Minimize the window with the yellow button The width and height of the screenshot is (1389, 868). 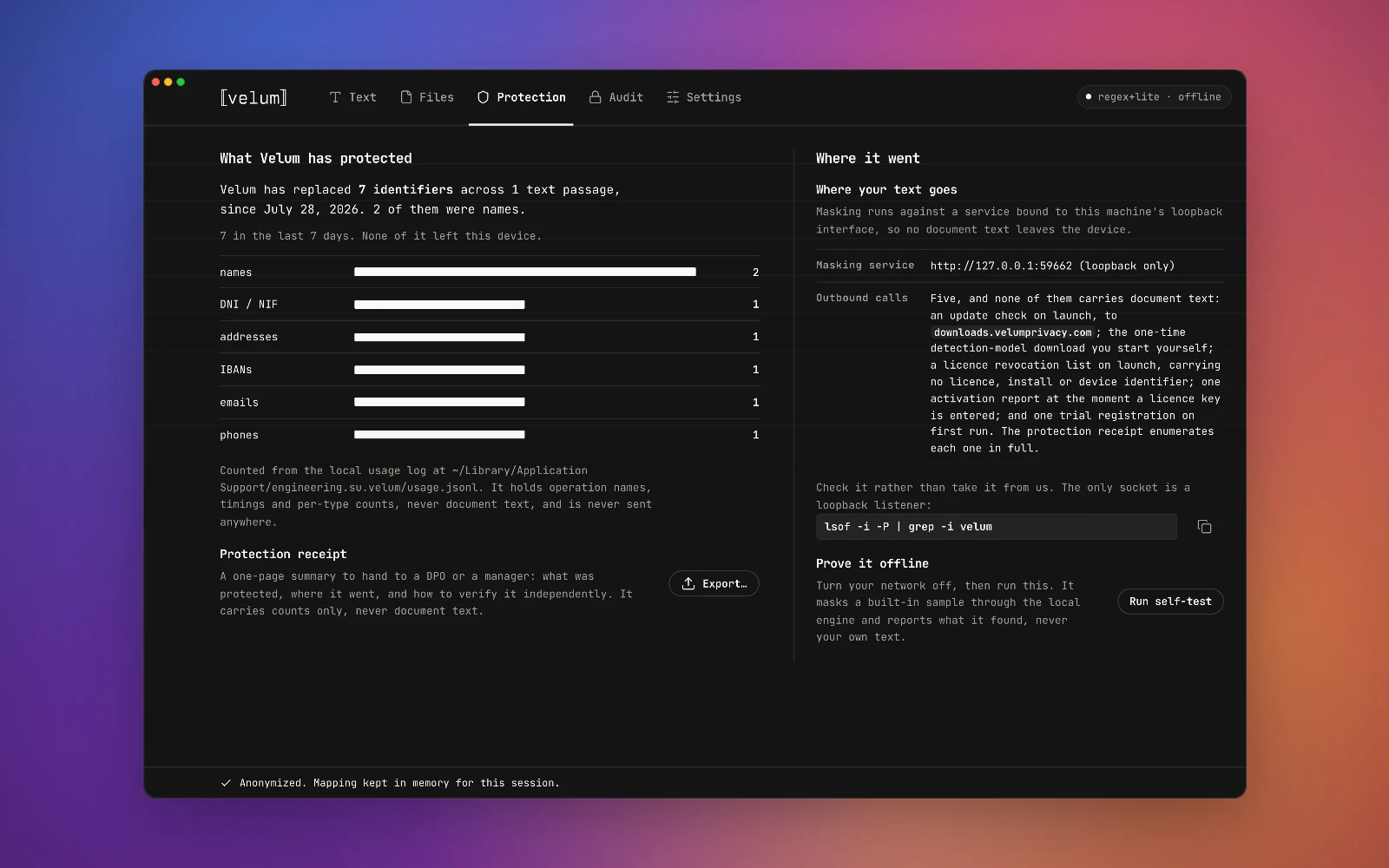(168, 82)
